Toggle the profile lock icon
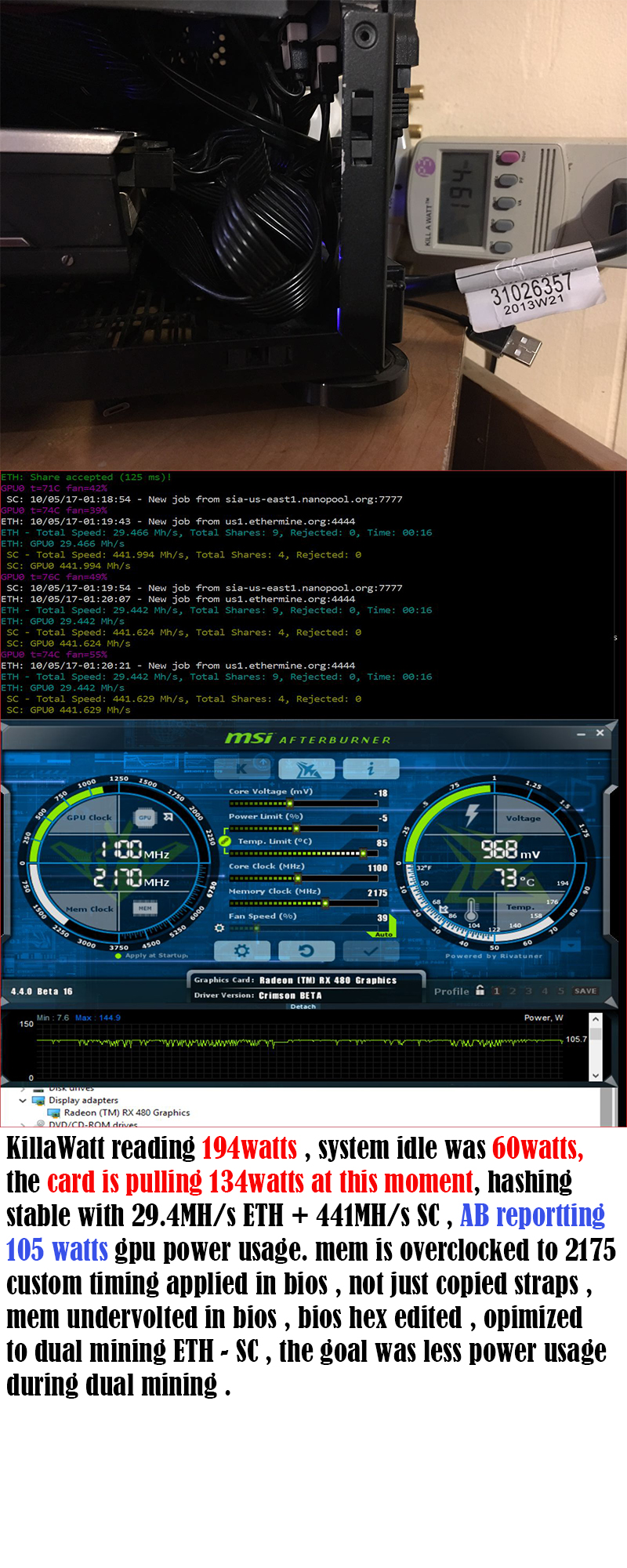 click(480, 990)
